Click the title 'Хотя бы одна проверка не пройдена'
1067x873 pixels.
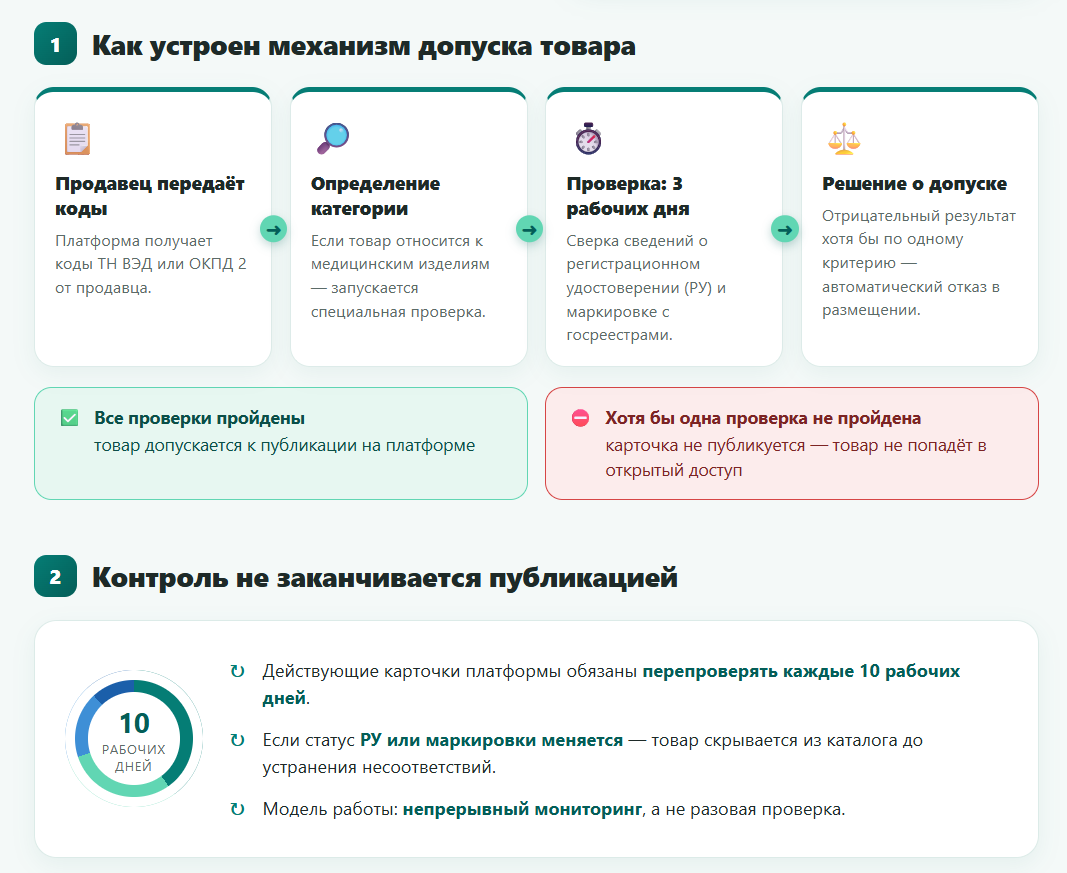click(763, 418)
